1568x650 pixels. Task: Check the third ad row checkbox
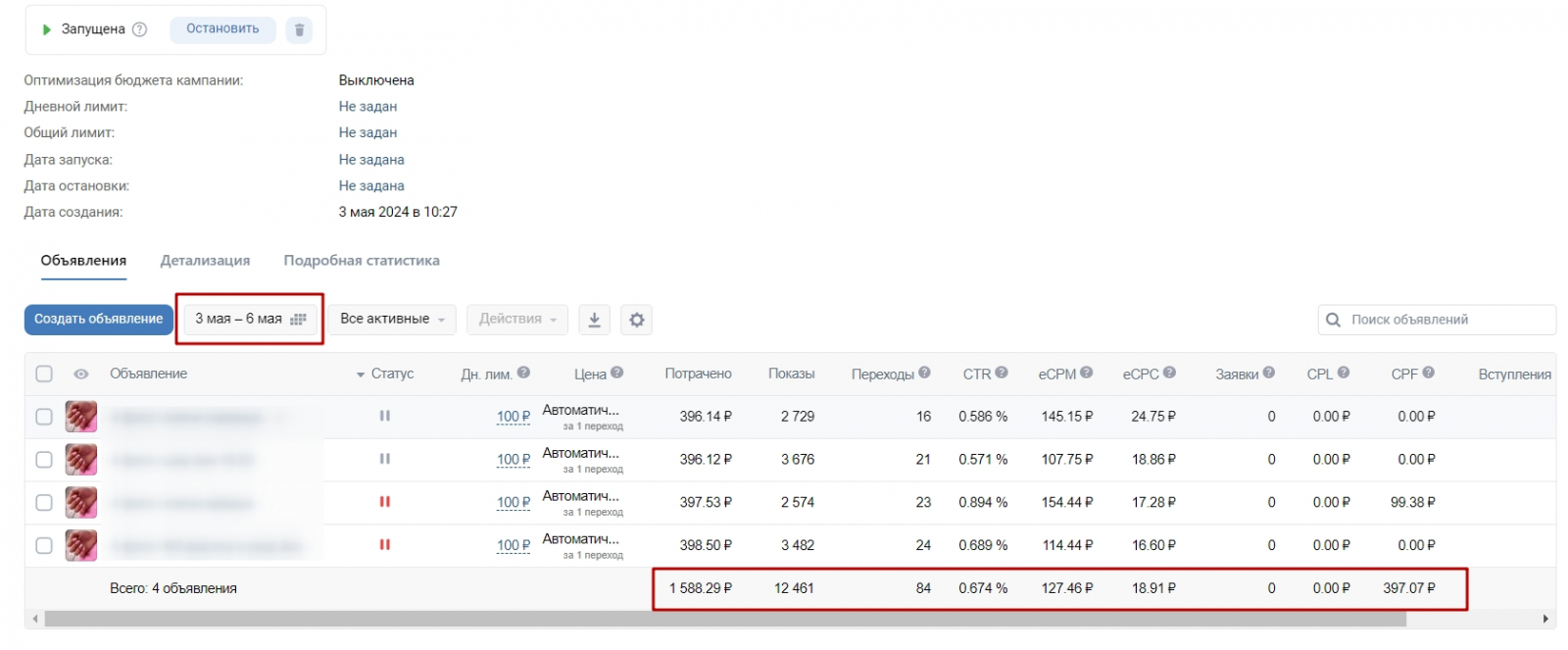pyautogui.click(x=44, y=502)
